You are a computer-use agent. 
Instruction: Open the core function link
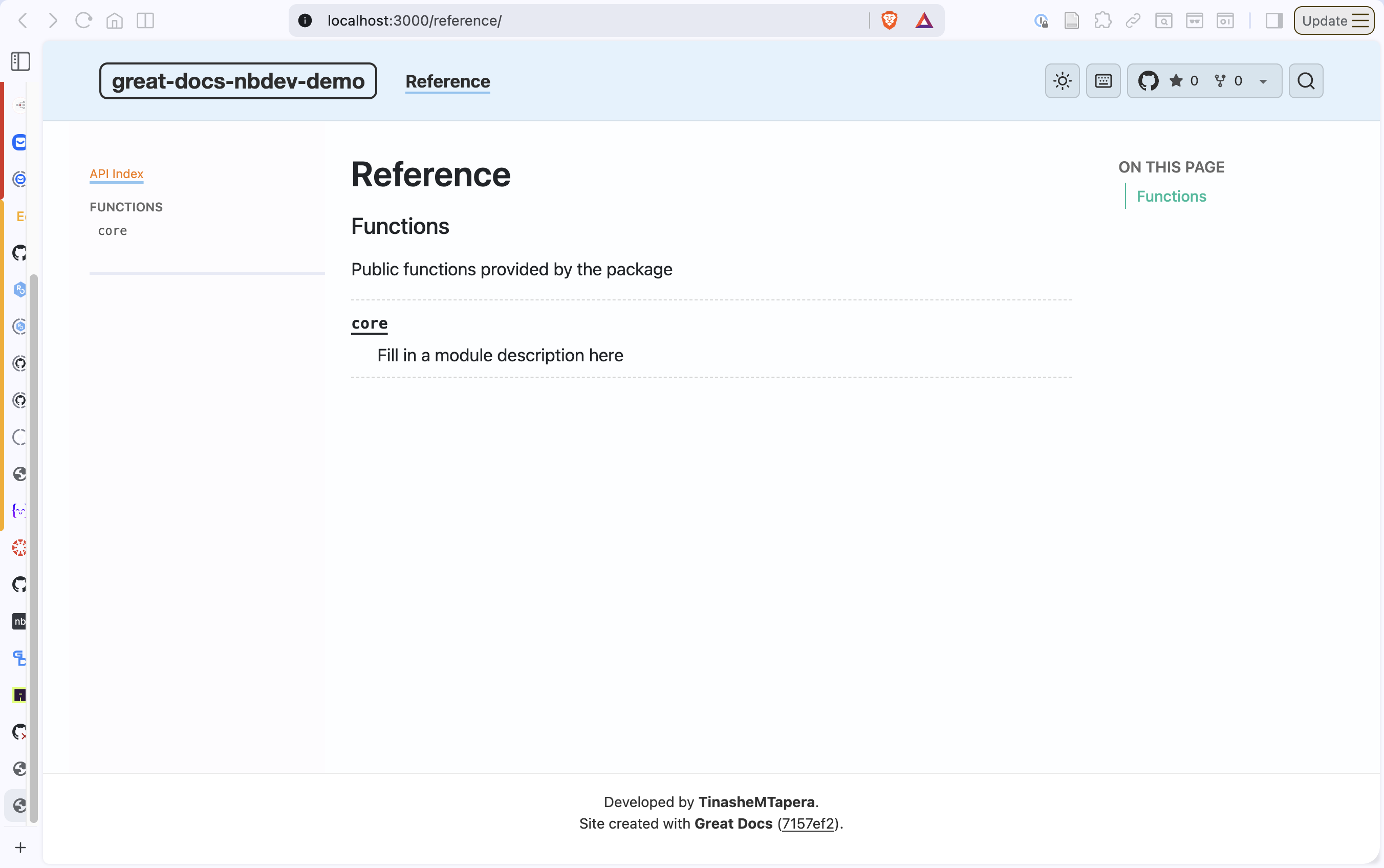pos(369,323)
